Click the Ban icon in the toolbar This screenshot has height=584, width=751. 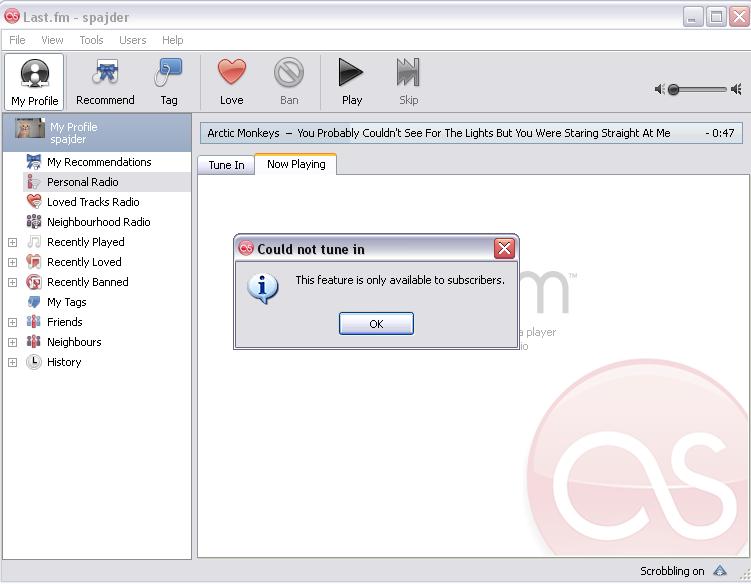[289, 72]
